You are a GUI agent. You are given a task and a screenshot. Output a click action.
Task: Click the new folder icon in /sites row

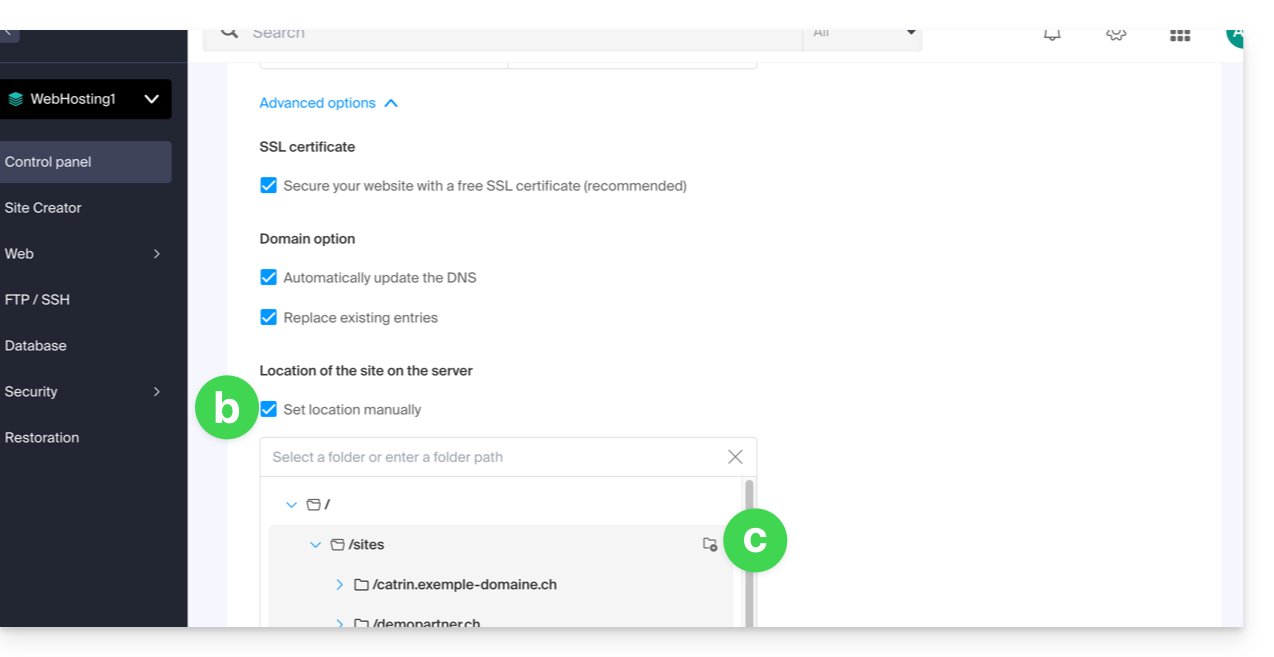tap(710, 545)
